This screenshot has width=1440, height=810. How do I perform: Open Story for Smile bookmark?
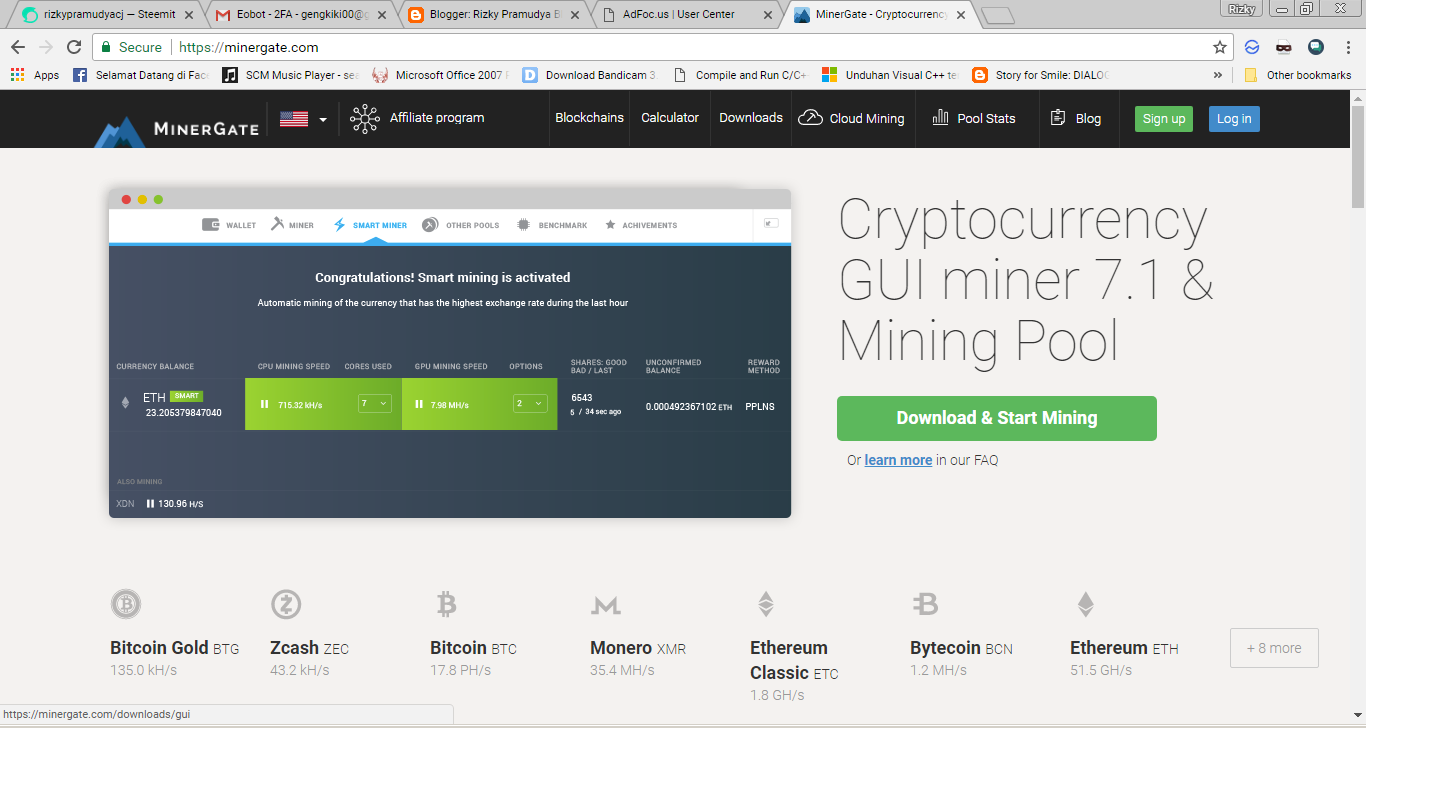(x=1041, y=75)
